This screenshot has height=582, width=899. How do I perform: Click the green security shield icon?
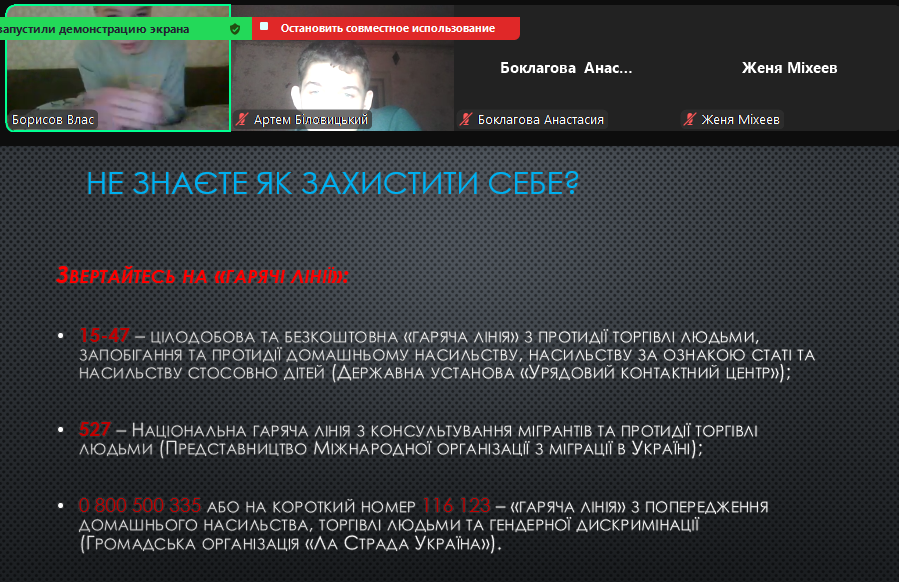coord(235,29)
